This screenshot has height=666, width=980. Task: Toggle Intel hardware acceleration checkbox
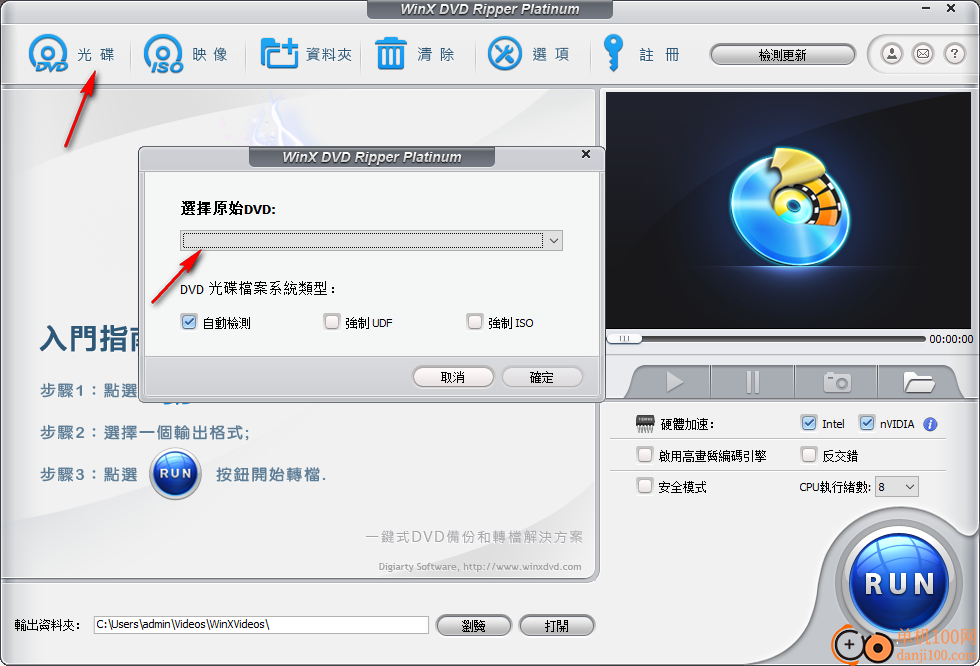809,423
